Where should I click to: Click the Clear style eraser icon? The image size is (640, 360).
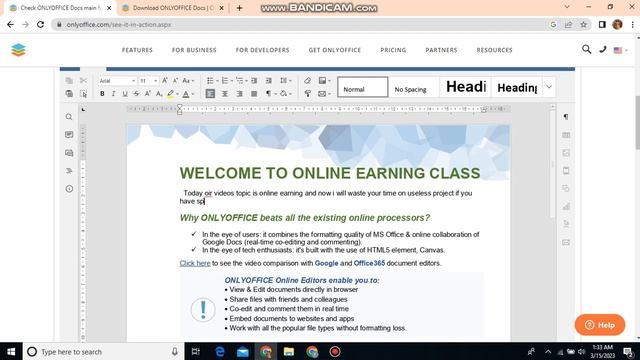[x=307, y=81]
